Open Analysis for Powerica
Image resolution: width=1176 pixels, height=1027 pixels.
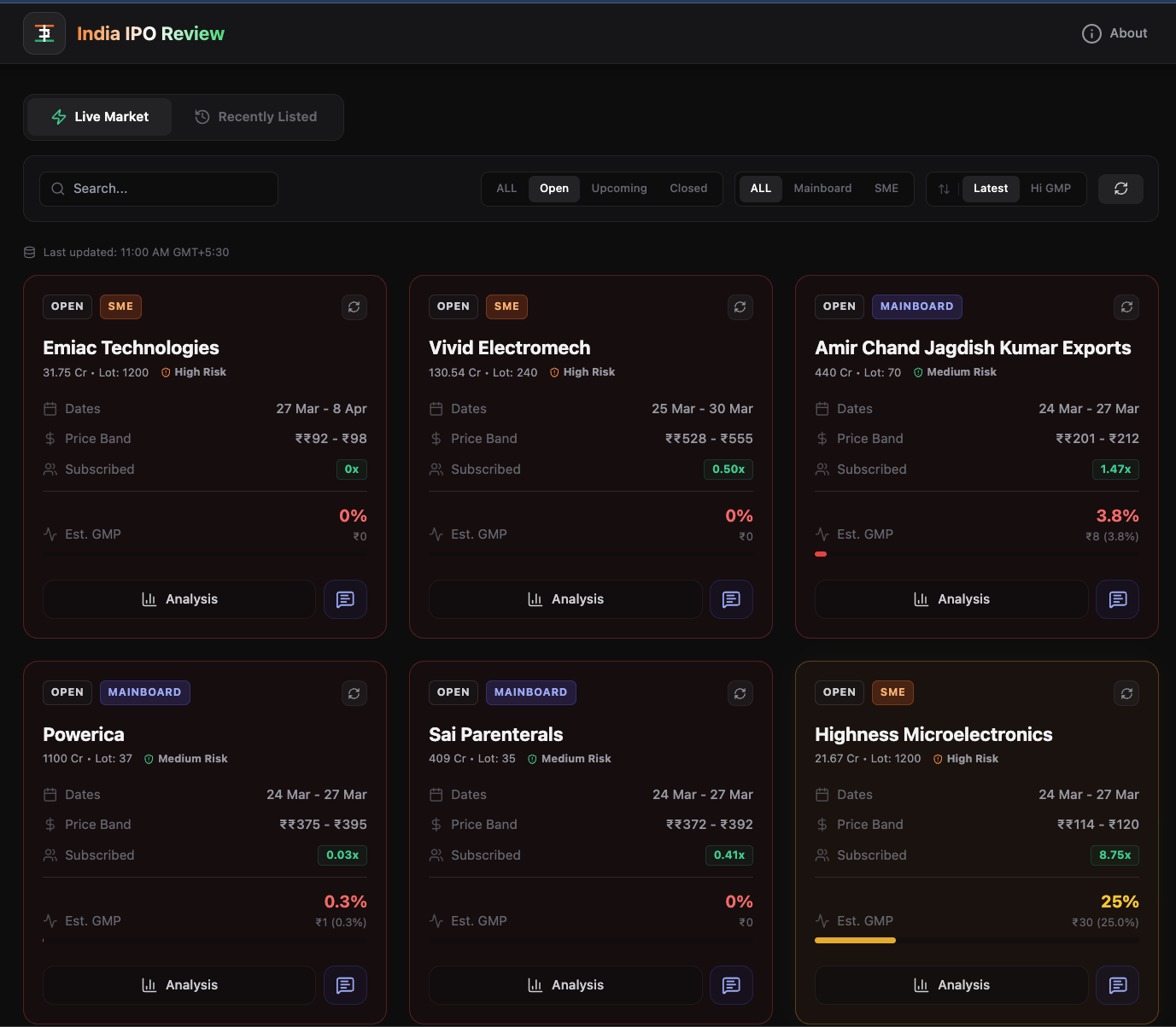(179, 985)
